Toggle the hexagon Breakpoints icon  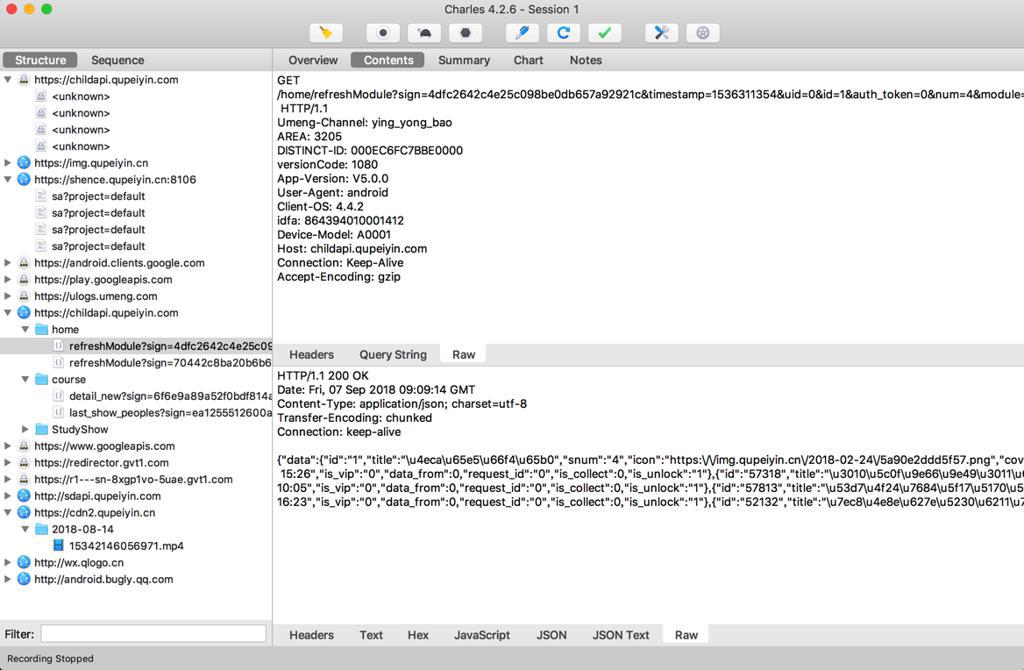(x=465, y=33)
